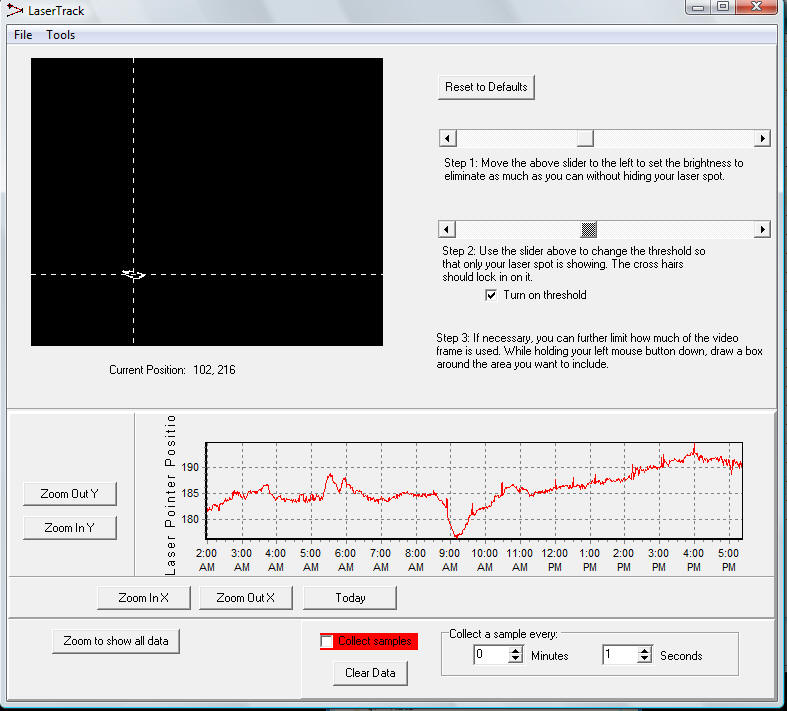Click the brightness slider thumb
787x711 pixels.
585,138
